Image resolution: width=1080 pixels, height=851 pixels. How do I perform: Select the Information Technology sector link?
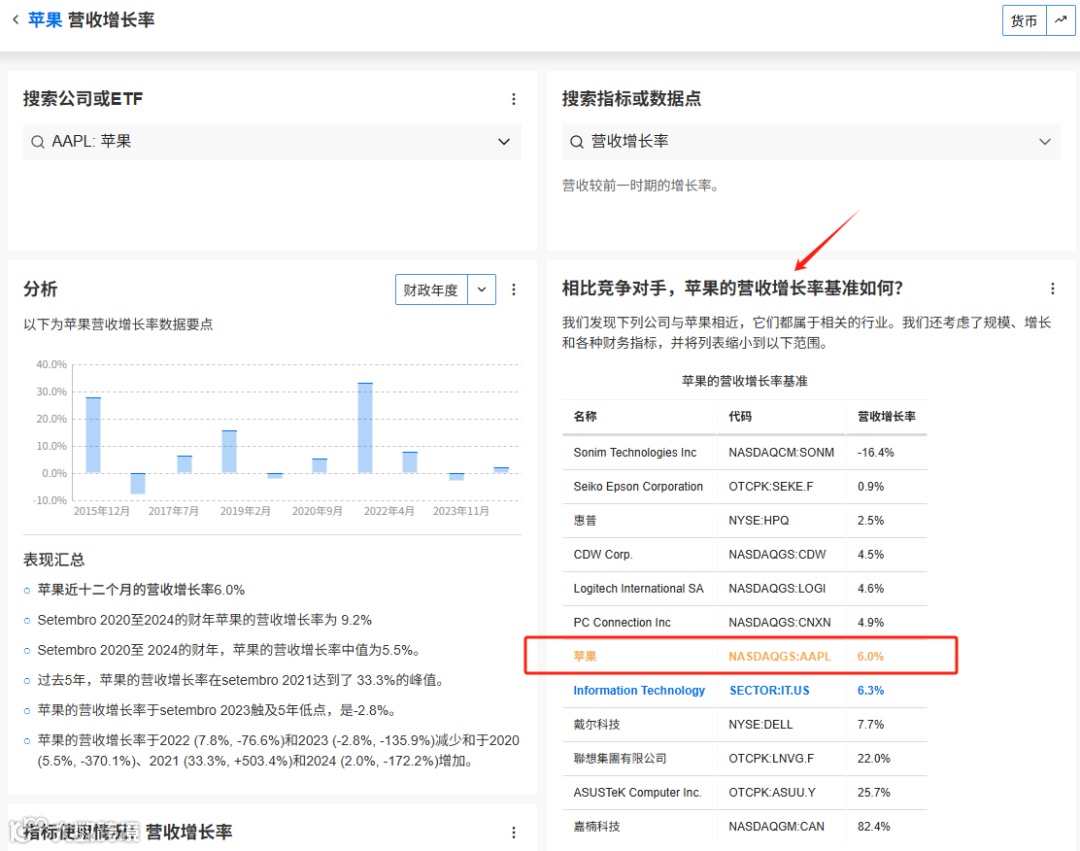click(x=638, y=691)
